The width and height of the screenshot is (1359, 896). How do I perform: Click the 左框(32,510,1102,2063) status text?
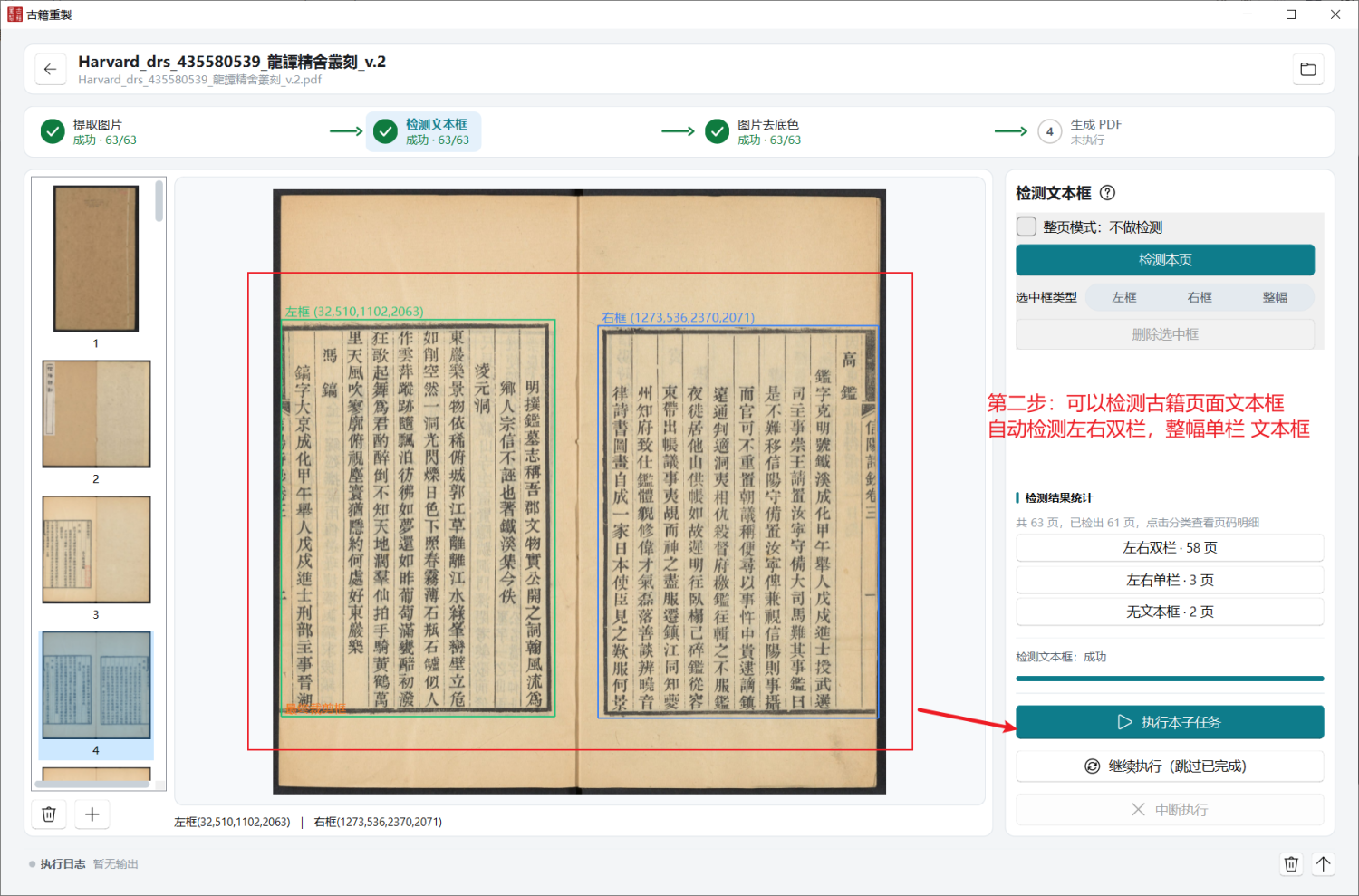232,822
